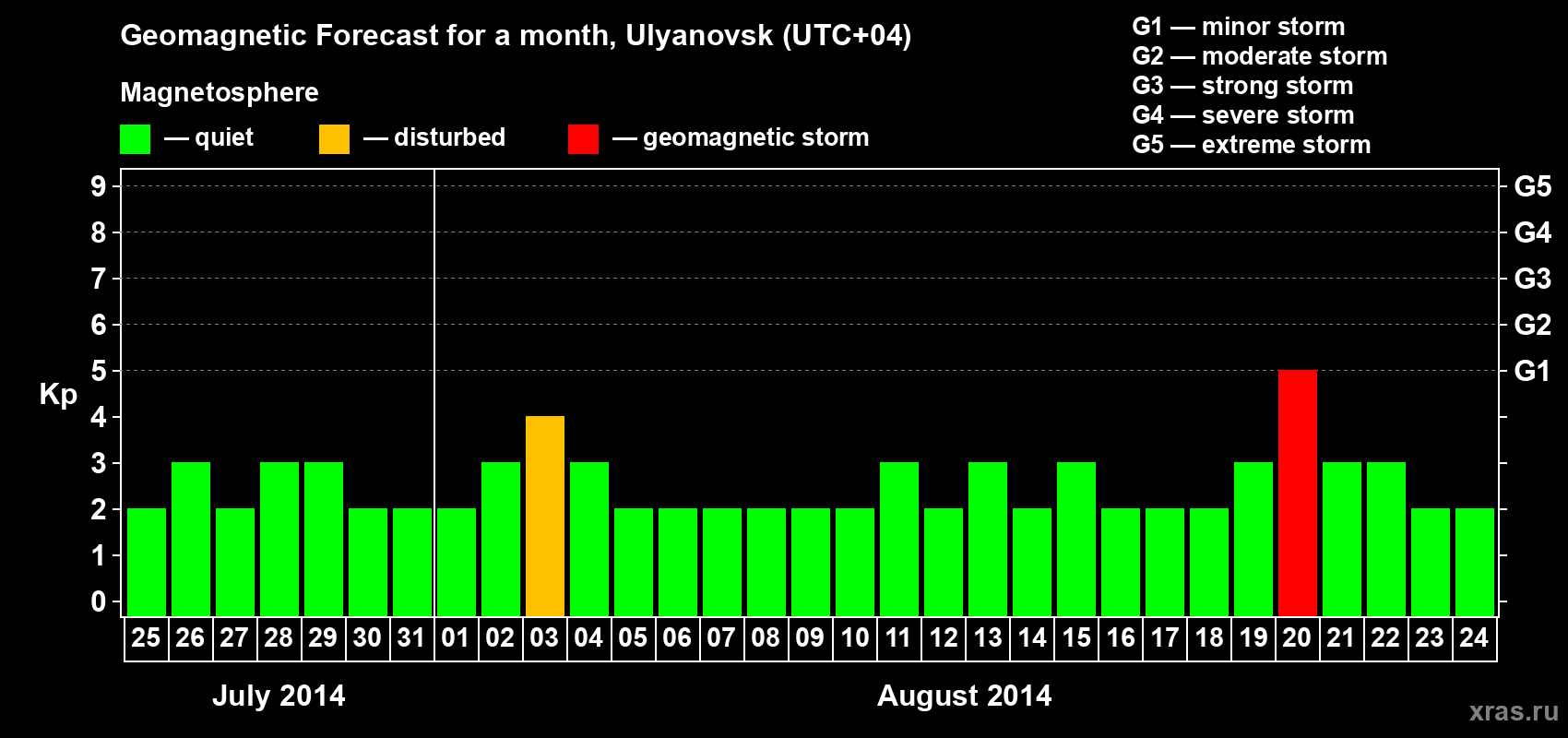Click date label 31 on the axis
The height and width of the screenshot is (738, 1568).
pos(411,637)
